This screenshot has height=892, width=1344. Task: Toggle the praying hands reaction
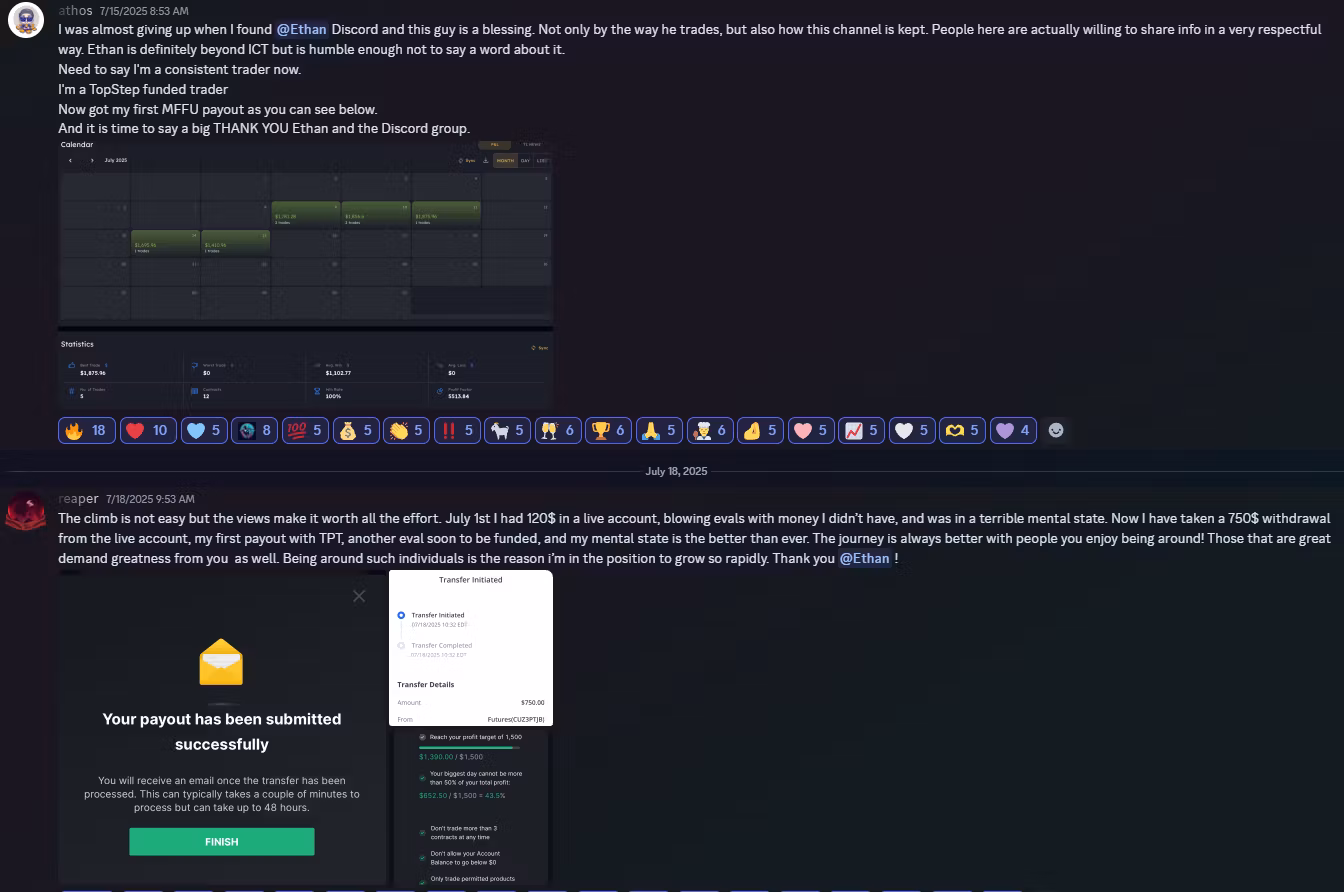[659, 430]
